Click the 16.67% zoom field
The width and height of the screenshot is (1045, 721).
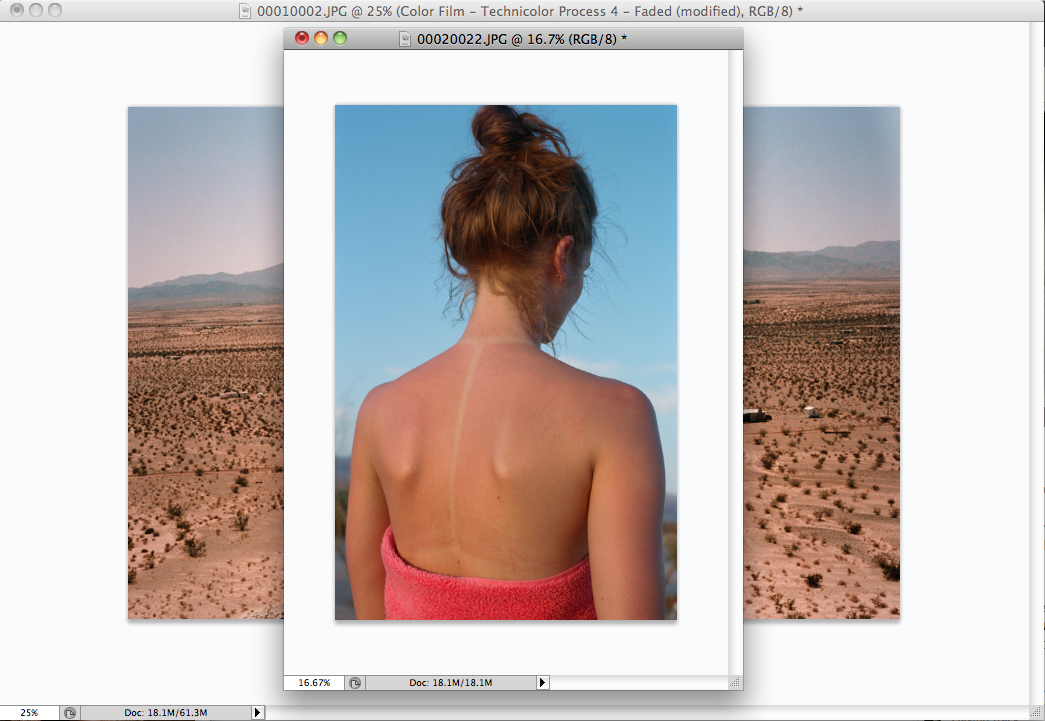click(314, 683)
